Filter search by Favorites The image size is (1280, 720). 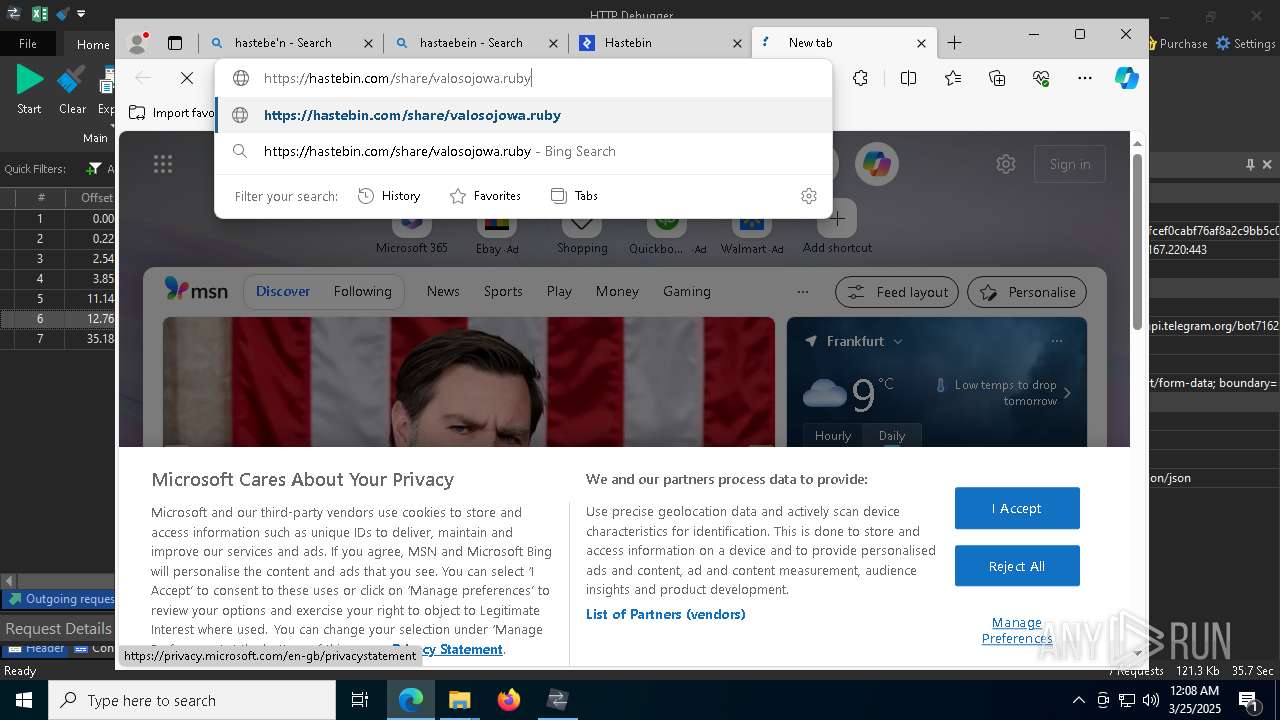point(486,196)
